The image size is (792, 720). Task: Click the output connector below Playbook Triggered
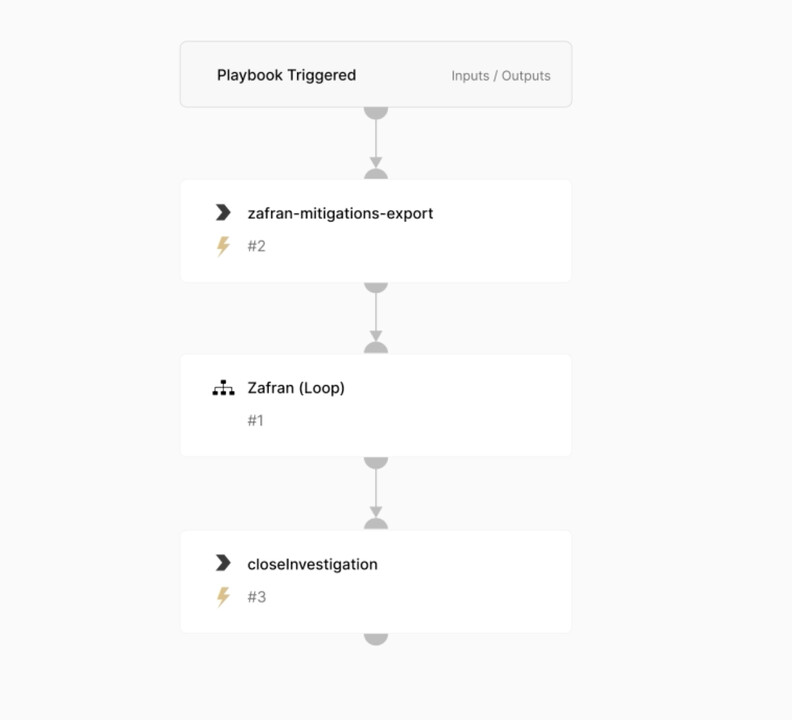point(376,113)
